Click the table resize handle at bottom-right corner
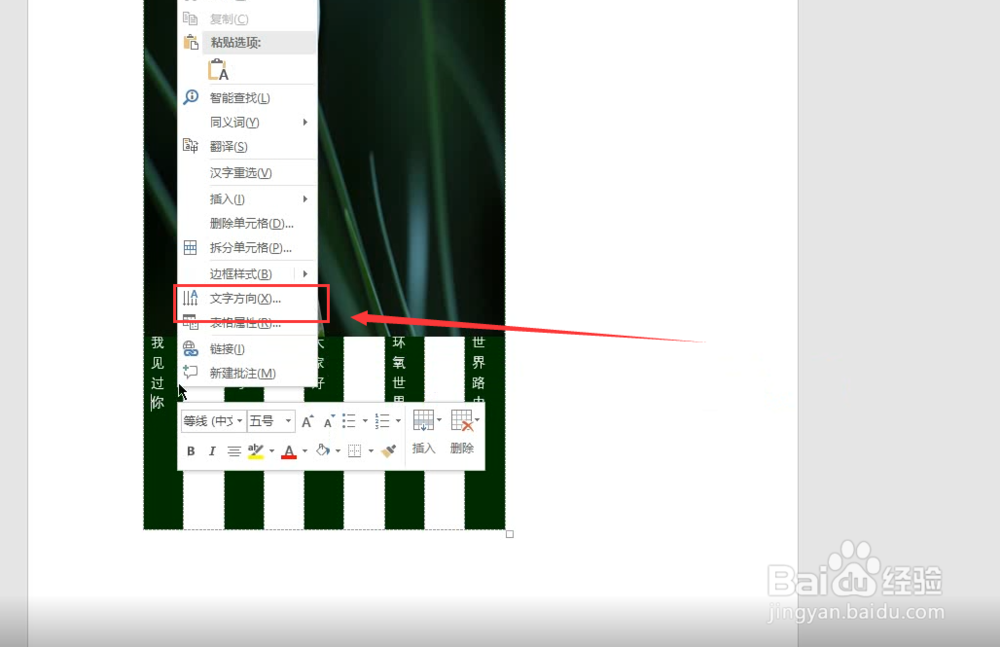Image resolution: width=1000 pixels, height=647 pixels. pyautogui.click(x=510, y=534)
